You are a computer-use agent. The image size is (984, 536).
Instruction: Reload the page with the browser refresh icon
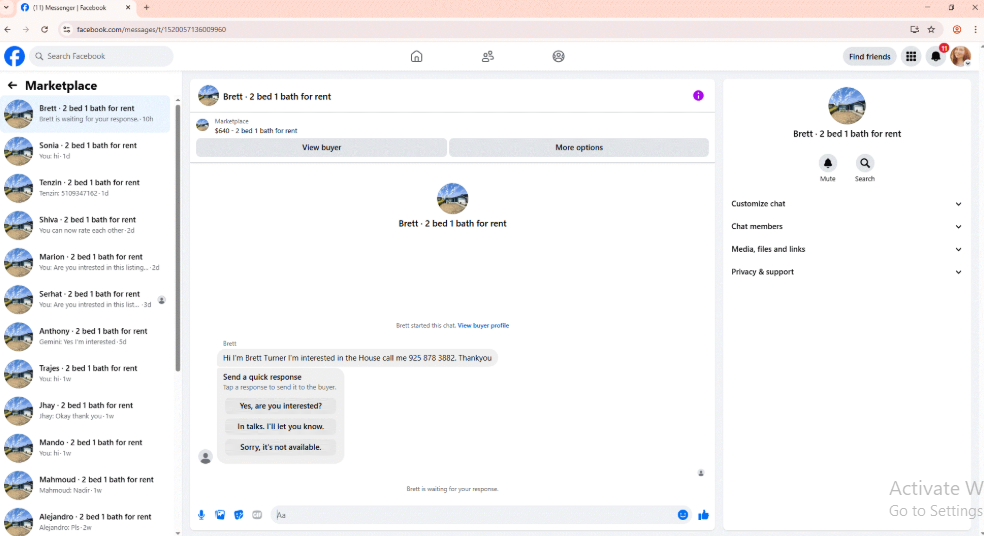45,29
